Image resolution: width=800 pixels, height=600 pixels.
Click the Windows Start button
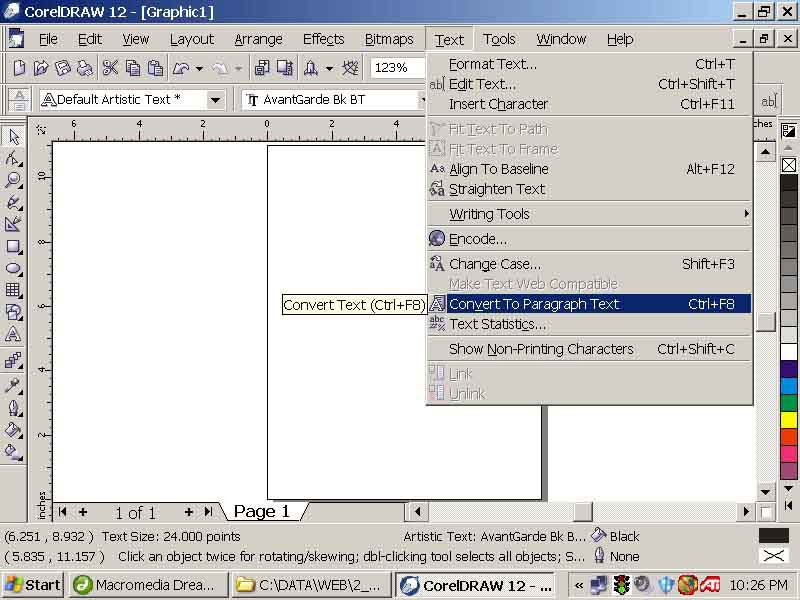coord(32,585)
